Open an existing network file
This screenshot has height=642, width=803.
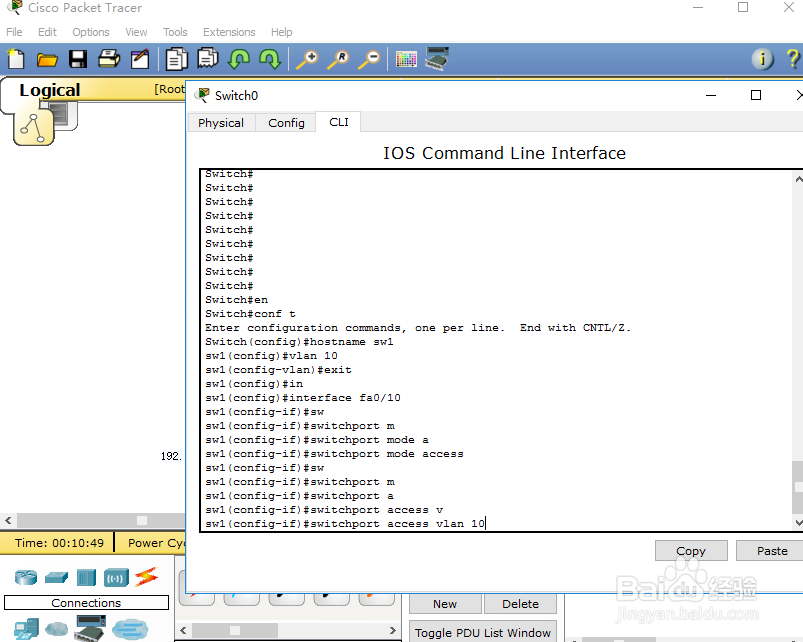click(46, 59)
